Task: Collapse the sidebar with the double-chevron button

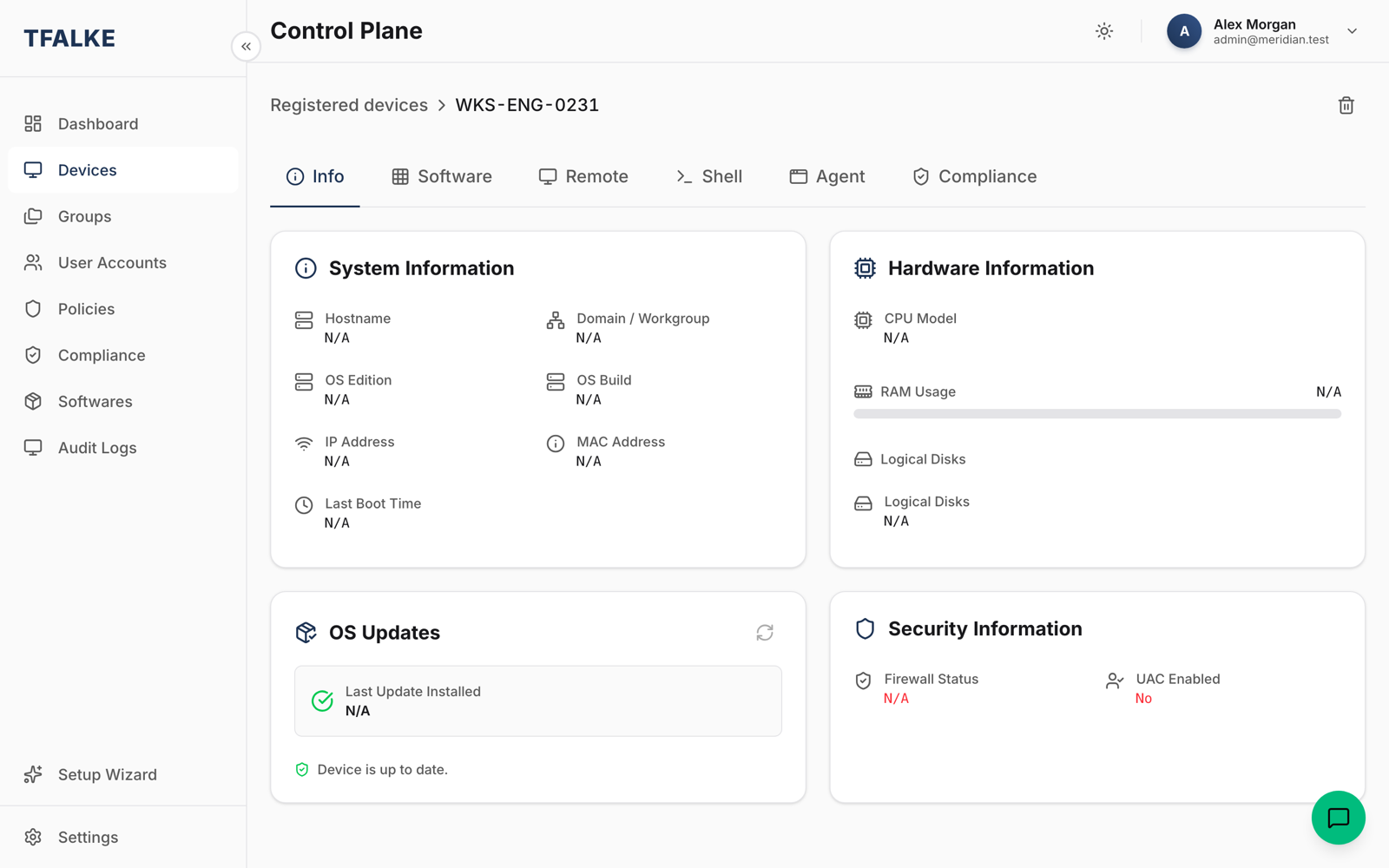Action: (x=247, y=47)
